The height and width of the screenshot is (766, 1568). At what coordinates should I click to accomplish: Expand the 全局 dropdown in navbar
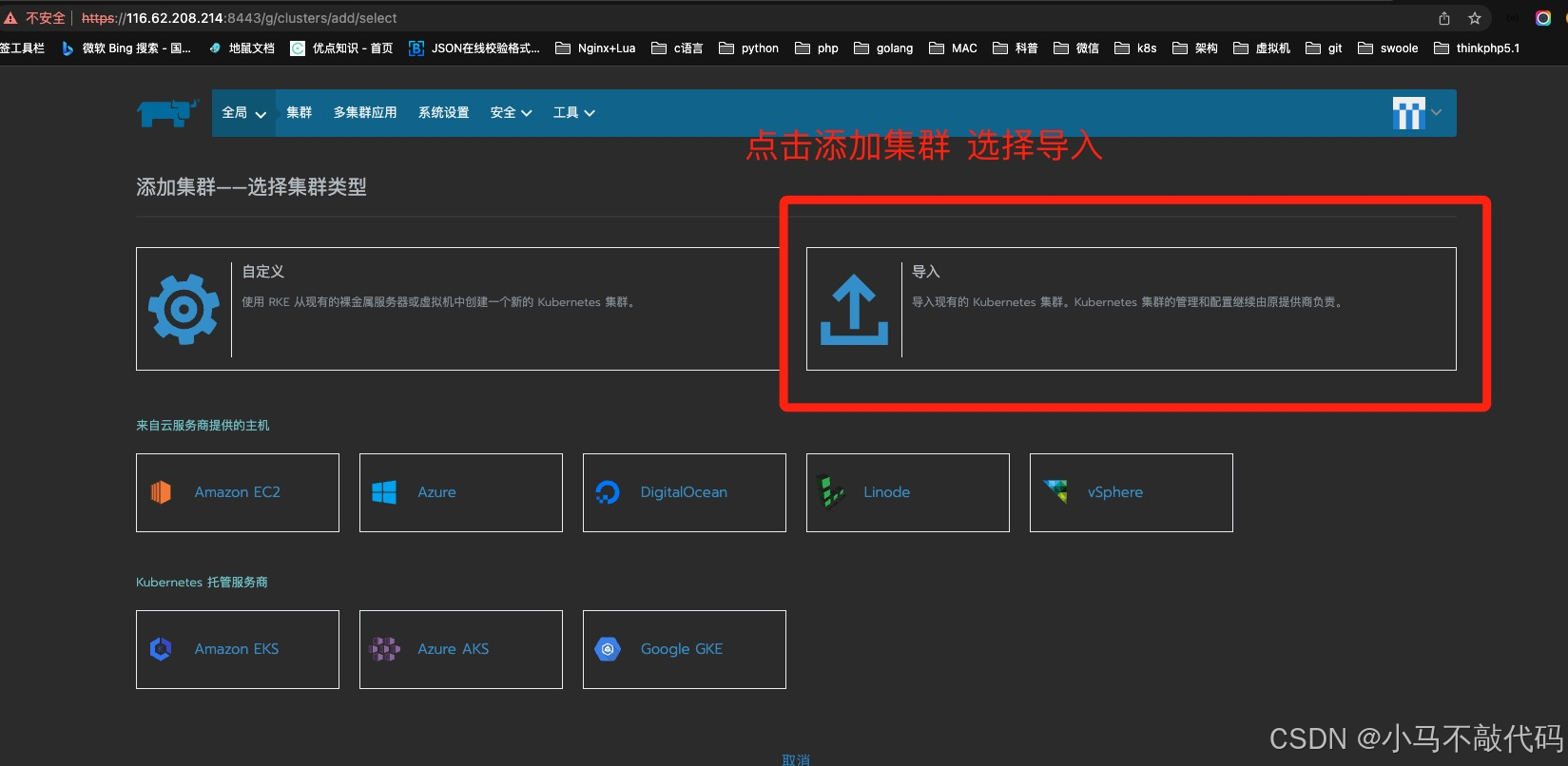coord(243,113)
